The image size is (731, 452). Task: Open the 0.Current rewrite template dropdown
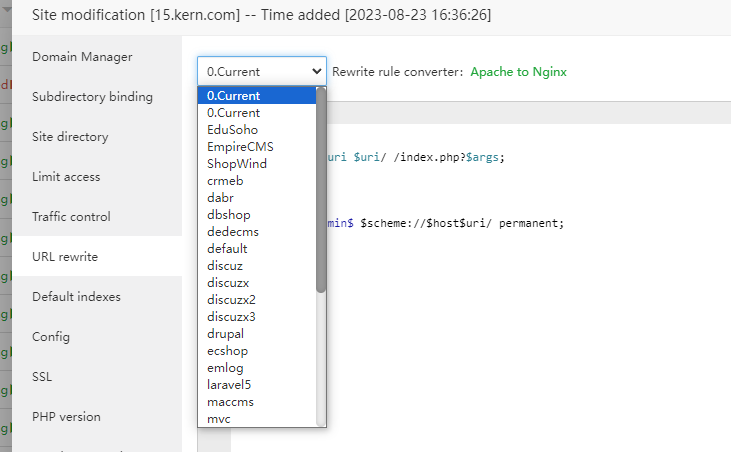(x=261, y=72)
